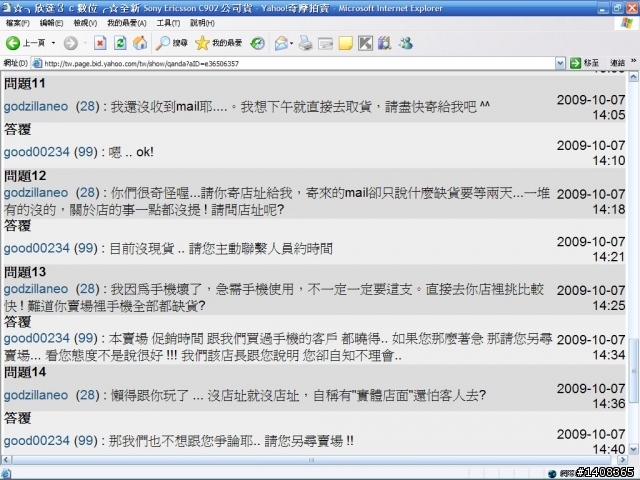The image size is (640, 480).
Task: Open the 檢視(V) menu
Action: click(x=85, y=23)
